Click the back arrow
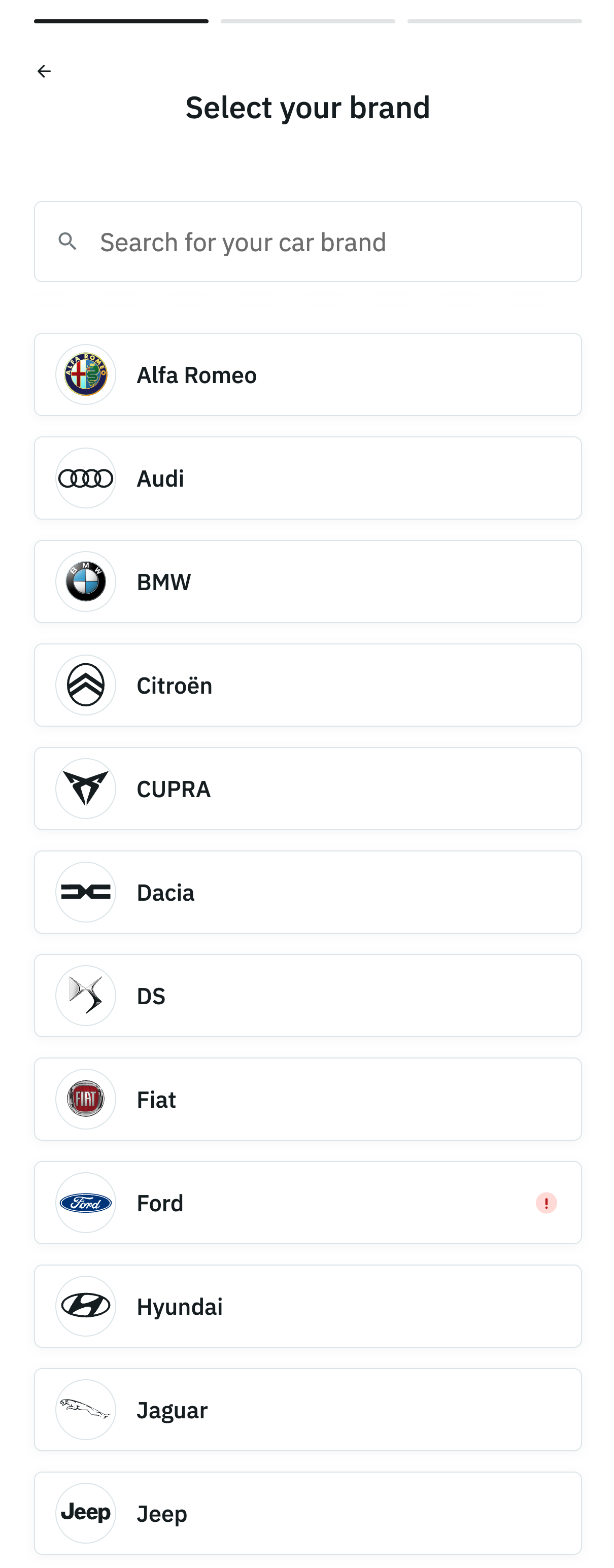The height and width of the screenshot is (1568, 614). [x=44, y=71]
